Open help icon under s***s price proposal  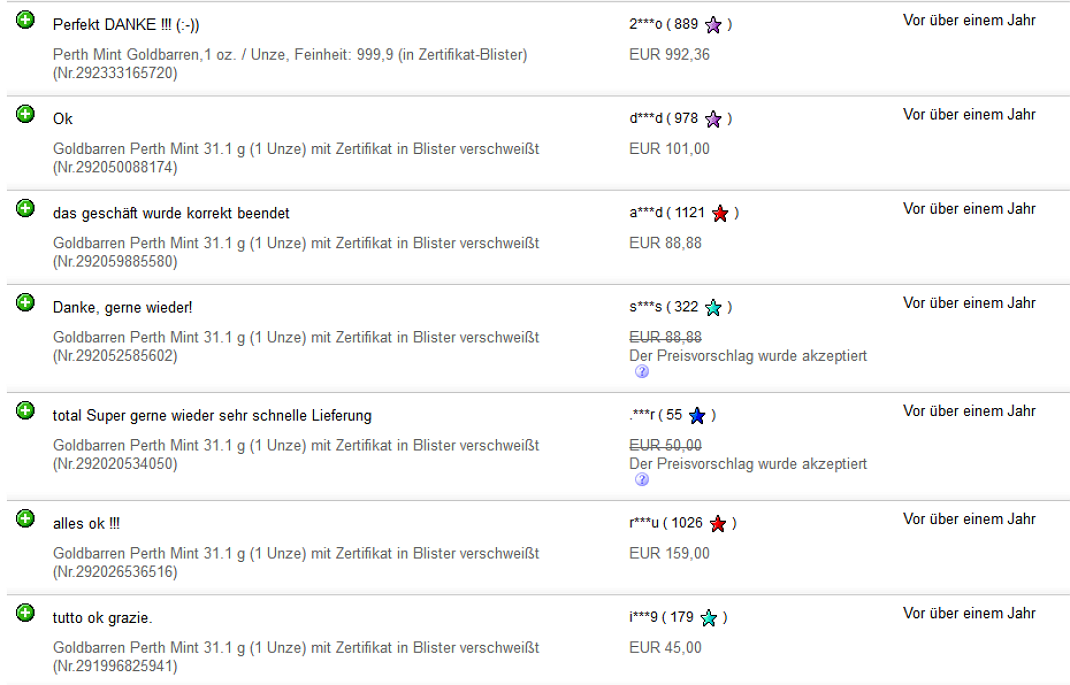click(x=641, y=371)
